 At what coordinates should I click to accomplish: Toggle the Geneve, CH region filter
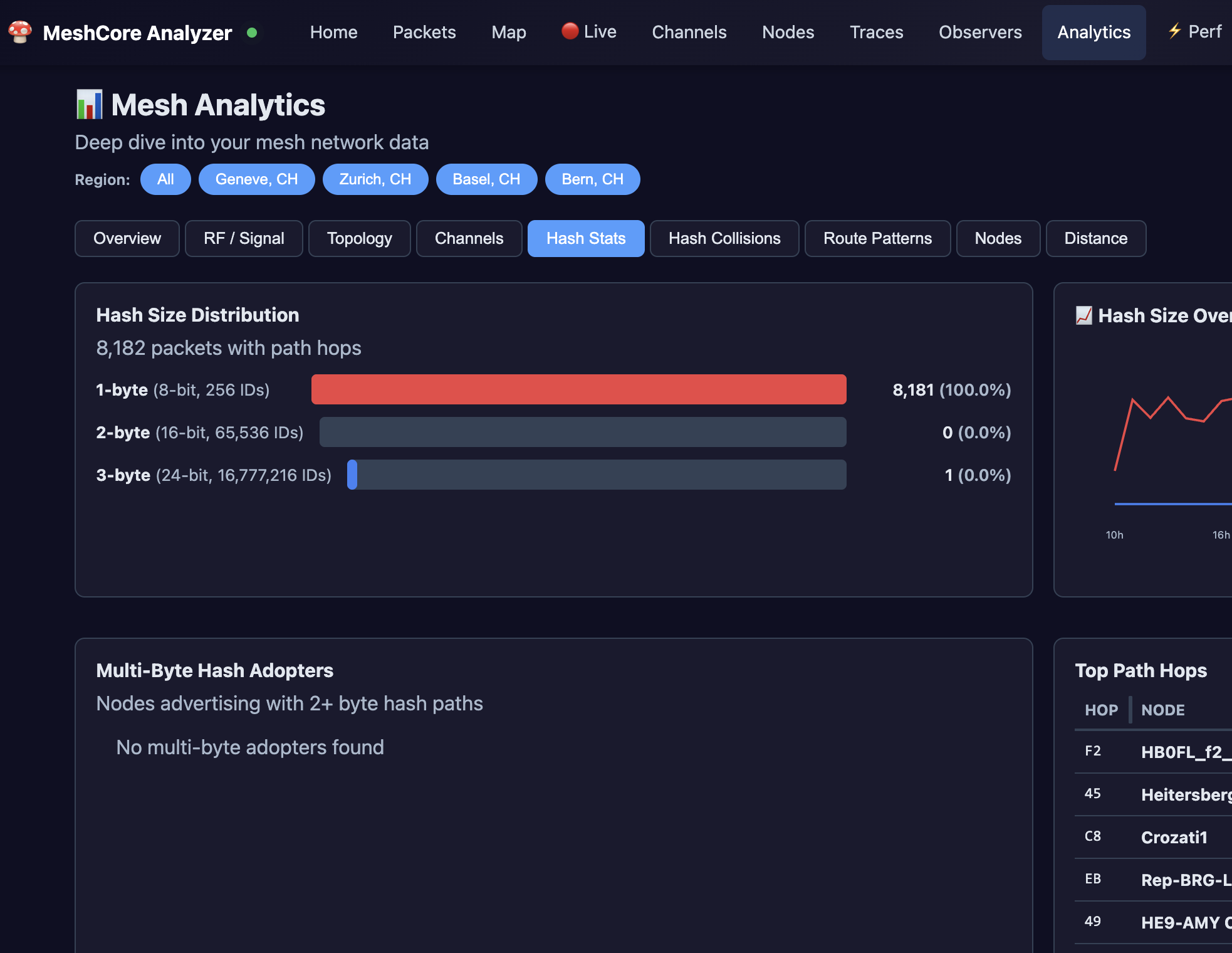coord(256,179)
